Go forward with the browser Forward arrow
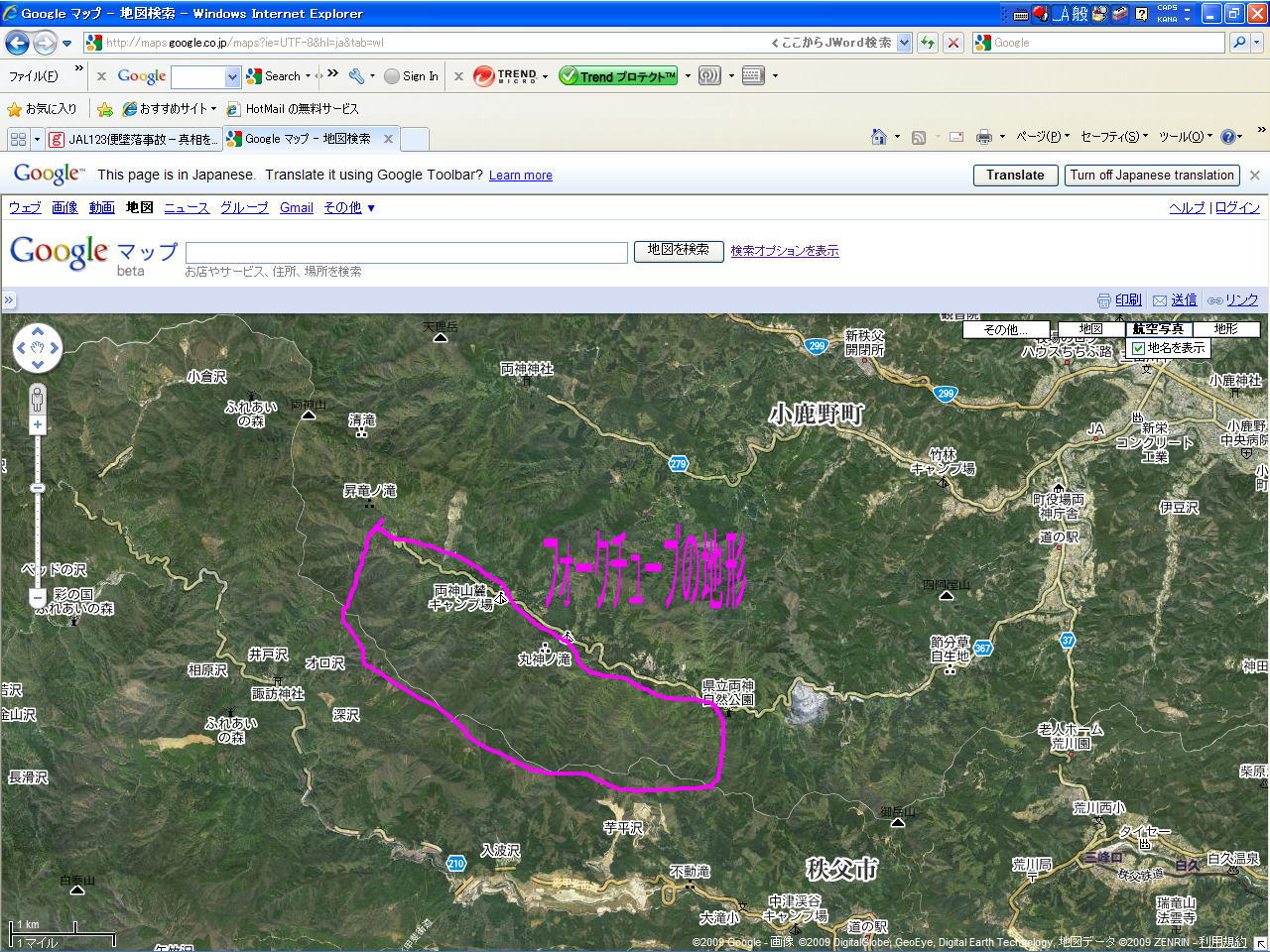The width and height of the screenshot is (1270, 952). click(x=45, y=43)
